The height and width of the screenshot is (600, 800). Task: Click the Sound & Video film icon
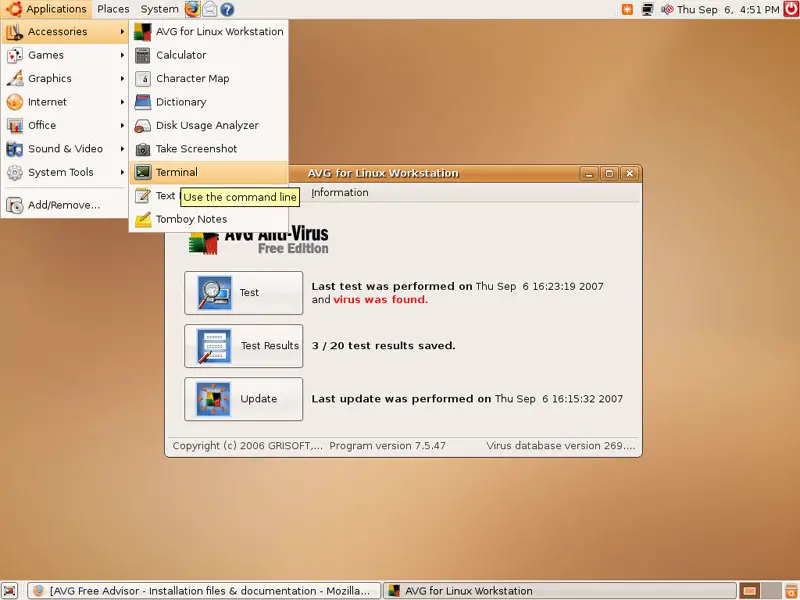click(15, 149)
